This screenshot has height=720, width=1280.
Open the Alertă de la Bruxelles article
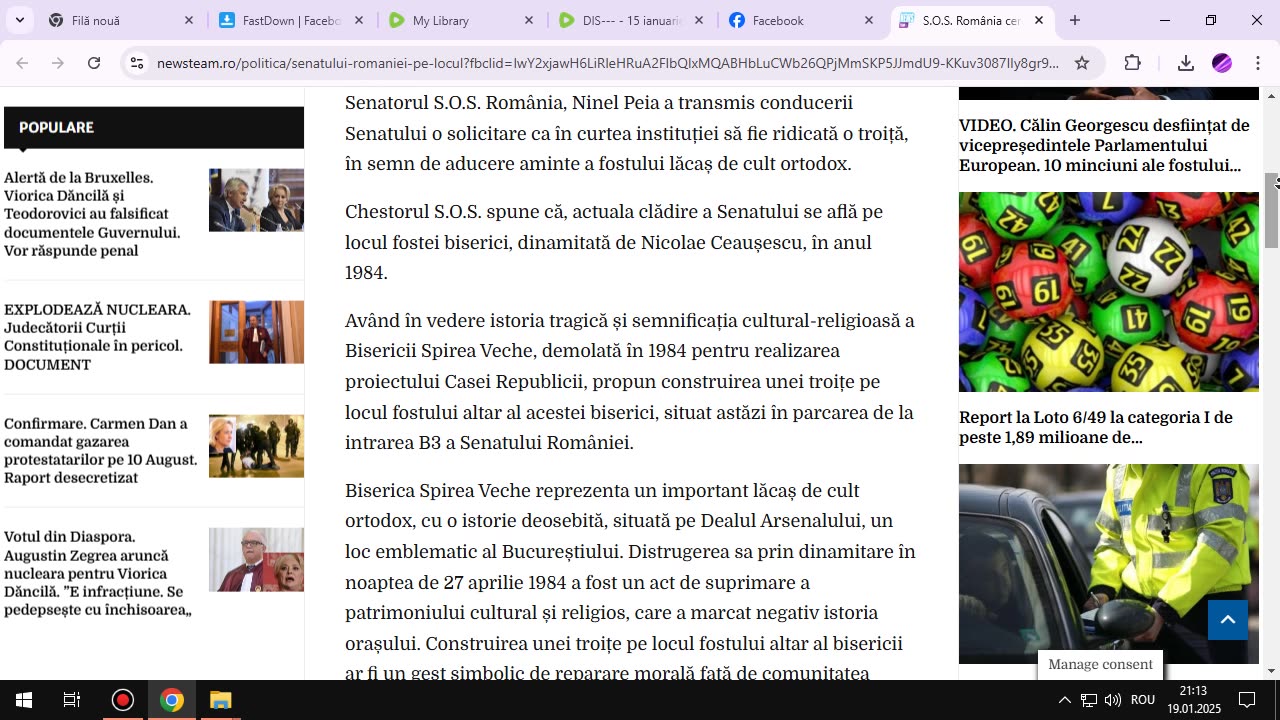pos(93,214)
